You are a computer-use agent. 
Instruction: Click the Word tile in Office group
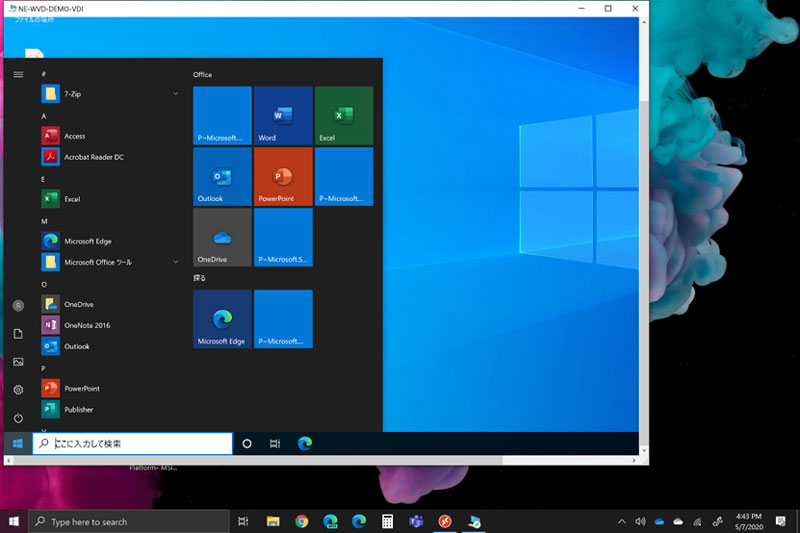click(x=283, y=116)
